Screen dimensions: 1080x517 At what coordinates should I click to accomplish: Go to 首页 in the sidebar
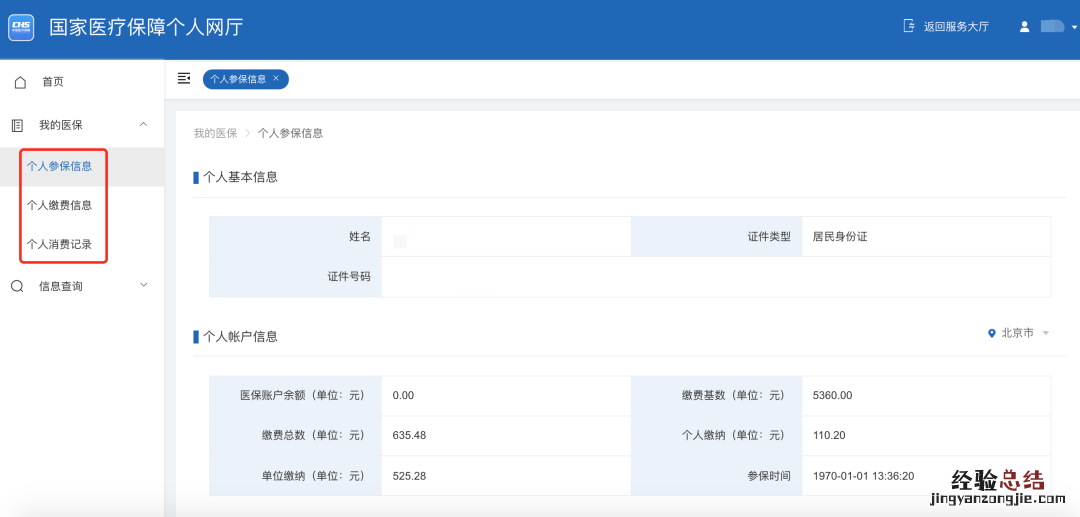pos(53,82)
